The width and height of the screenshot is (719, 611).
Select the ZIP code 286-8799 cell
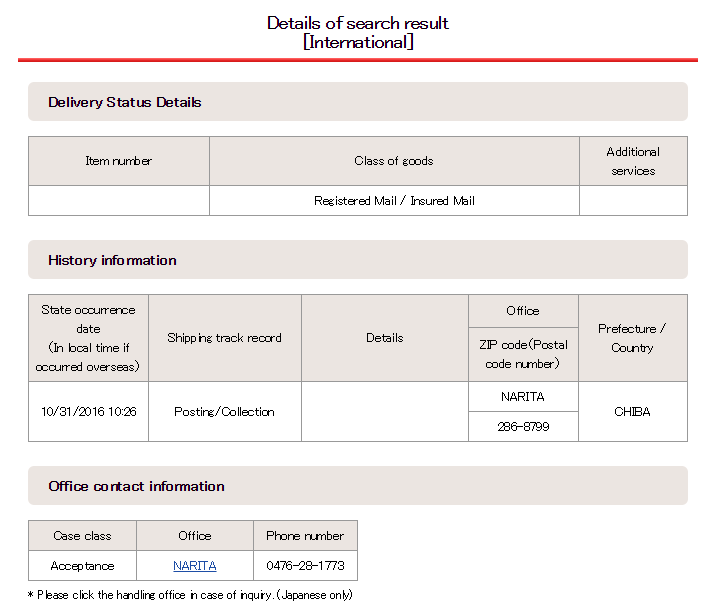pos(523,427)
